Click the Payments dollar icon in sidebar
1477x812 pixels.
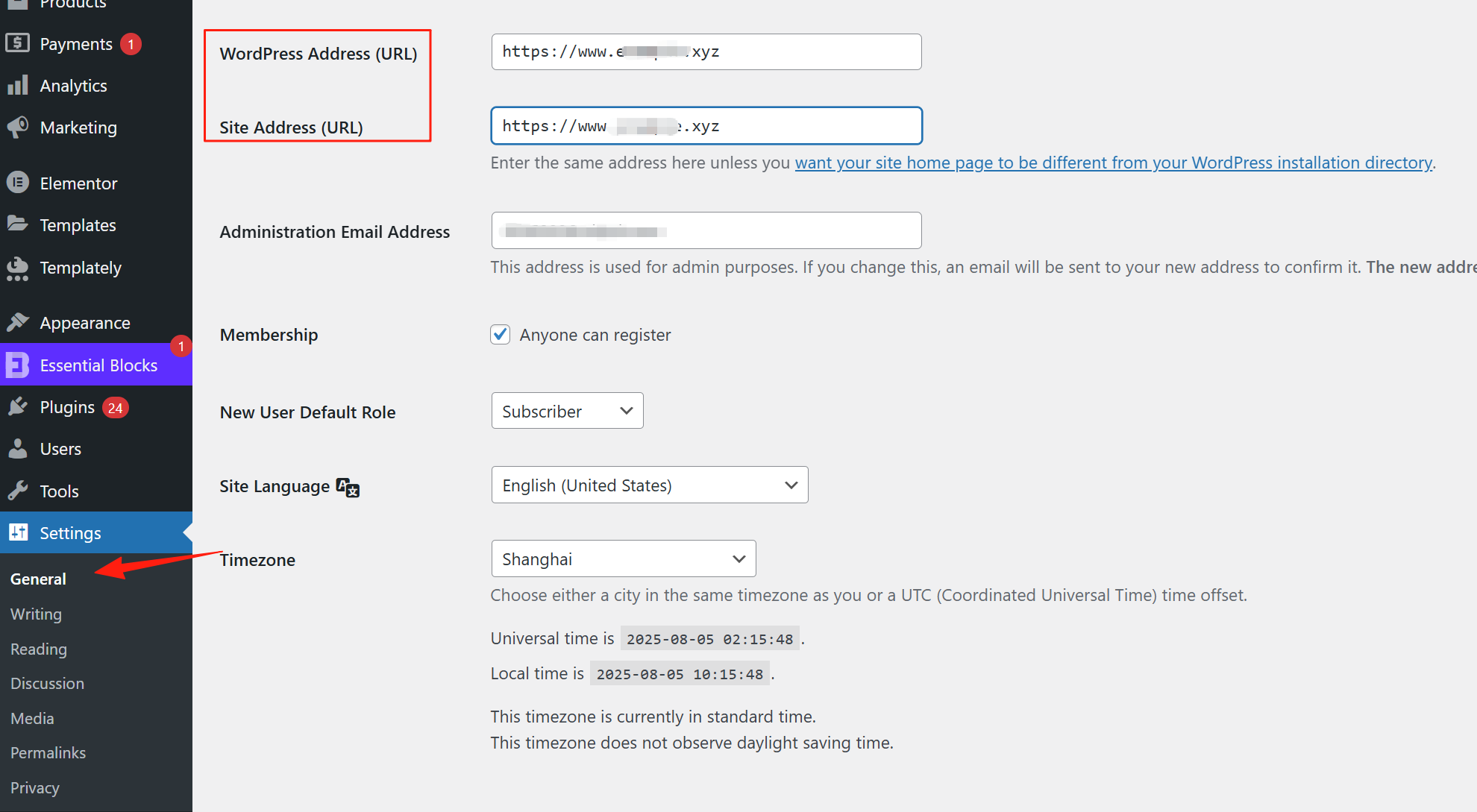pyautogui.click(x=17, y=43)
